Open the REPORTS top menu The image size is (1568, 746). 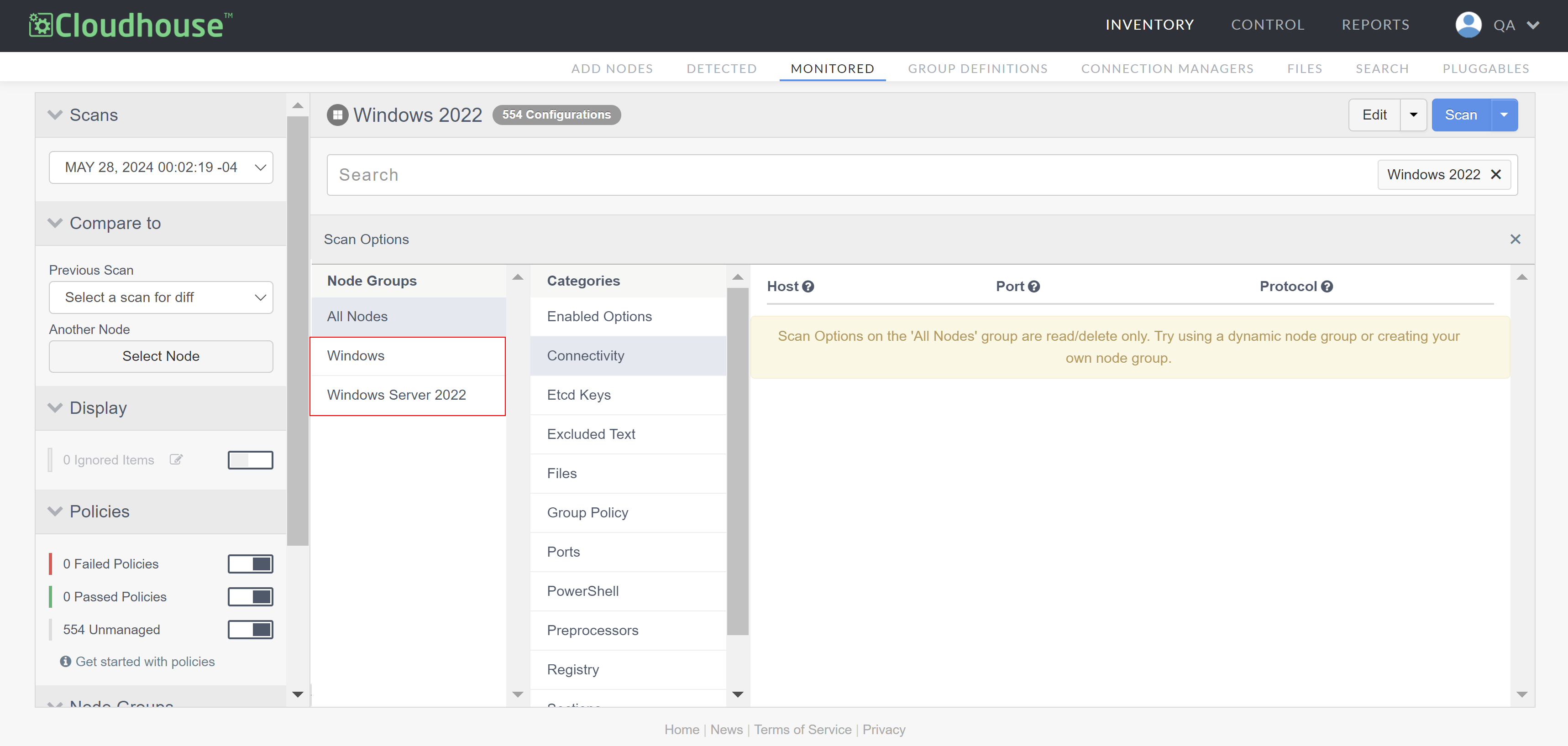coord(1375,25)
